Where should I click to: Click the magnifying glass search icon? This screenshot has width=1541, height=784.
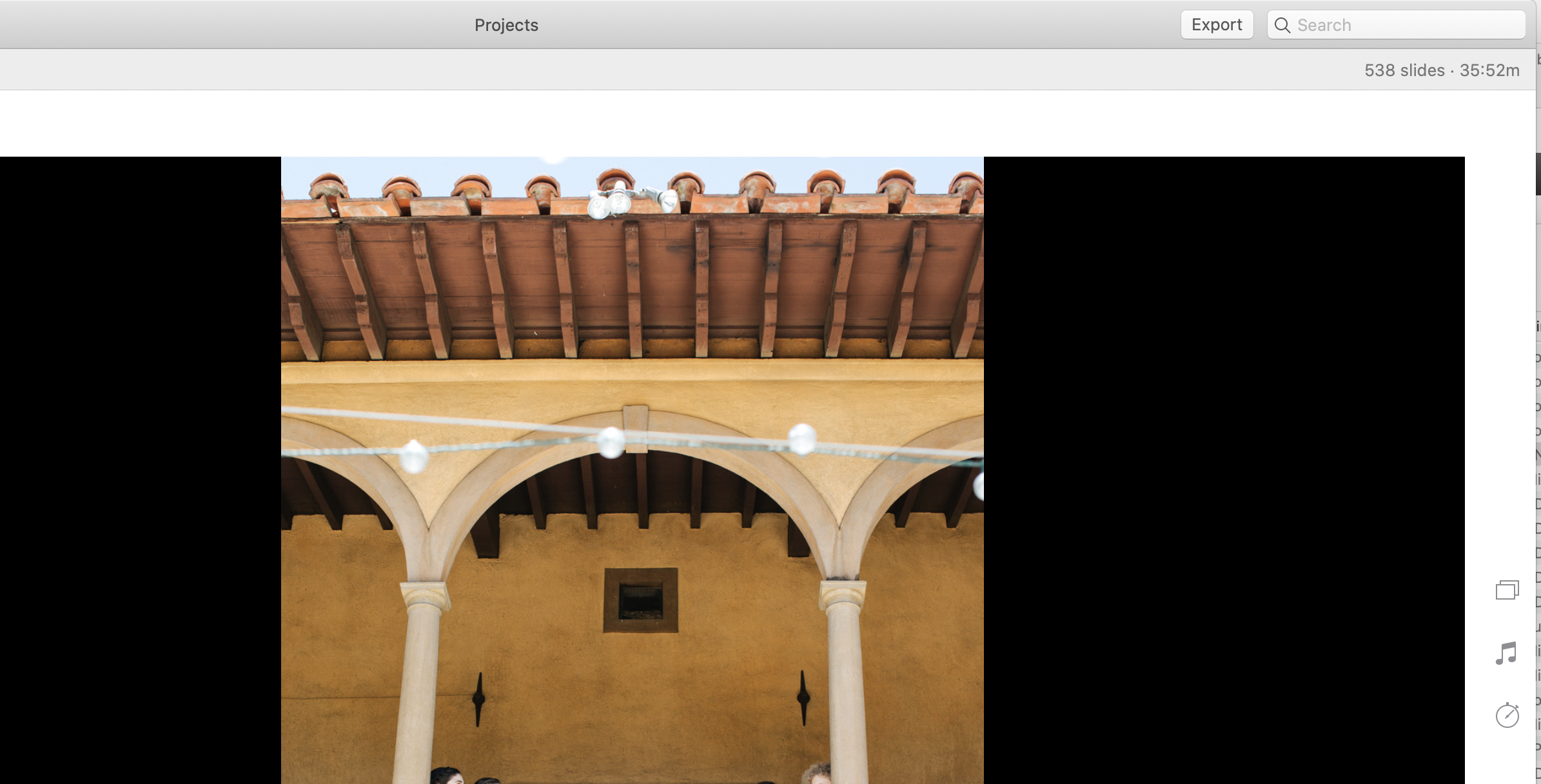1282,25
